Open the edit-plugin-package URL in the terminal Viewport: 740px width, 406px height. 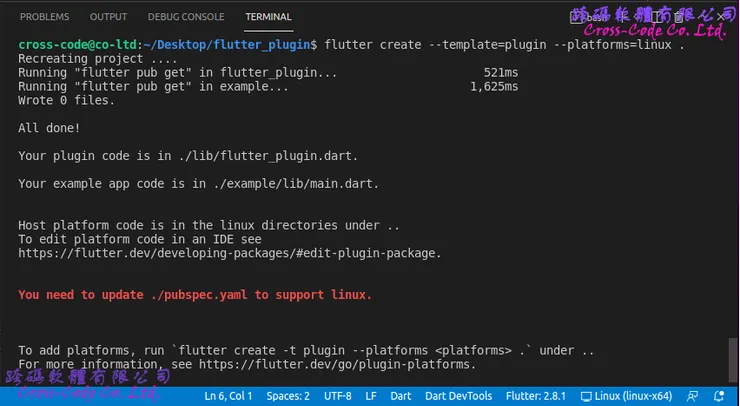coord(229,254)
